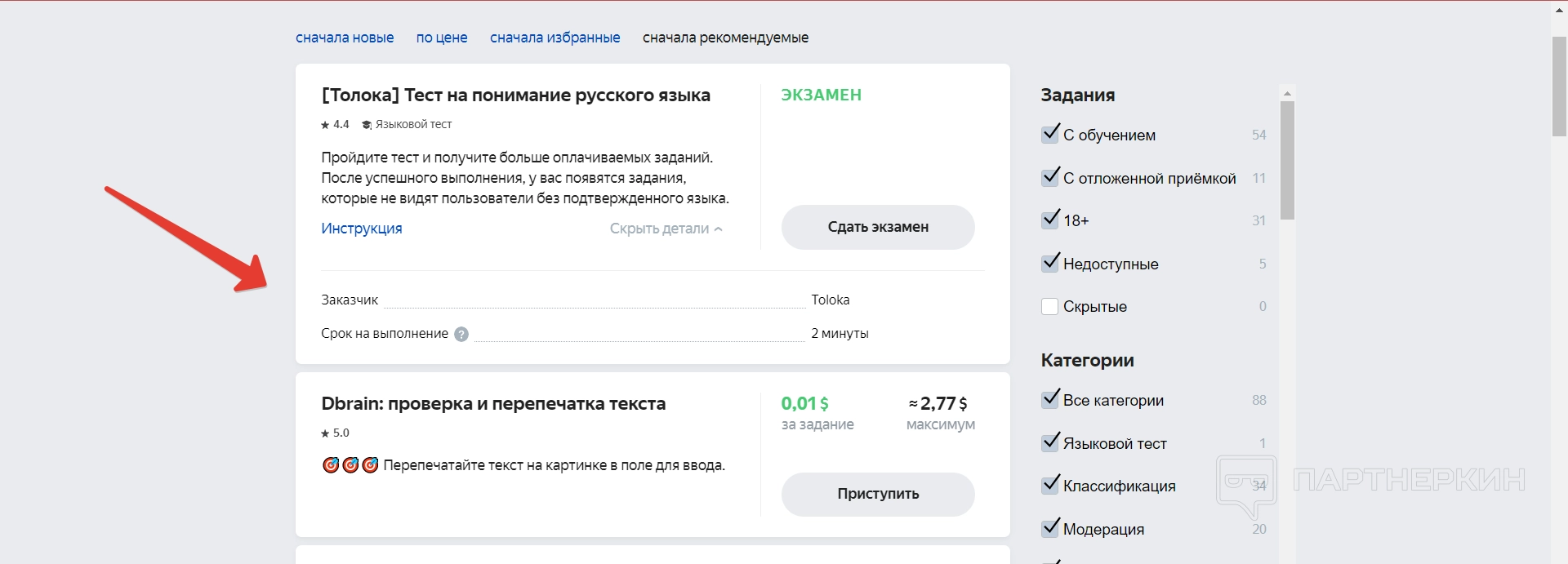This screenshot has width=1568, height=564.
Task: Click the first target emoji in Dbrain description
Action: [331, 465]
